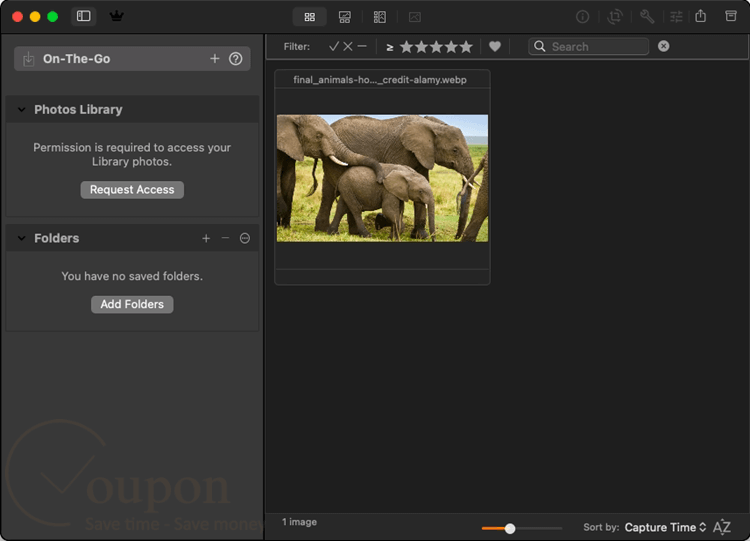Switch to grid thumbnail view

(309, 17)
